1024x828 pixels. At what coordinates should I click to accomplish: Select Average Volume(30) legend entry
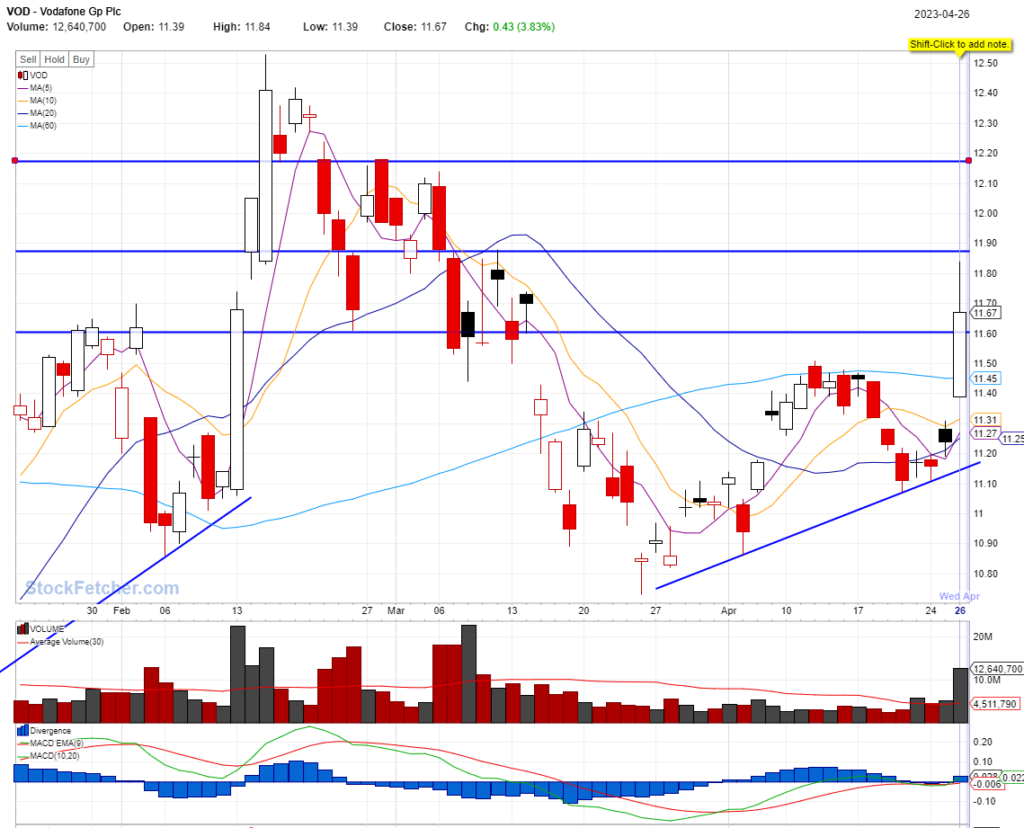pyautogui.click(x=59, y=642)
